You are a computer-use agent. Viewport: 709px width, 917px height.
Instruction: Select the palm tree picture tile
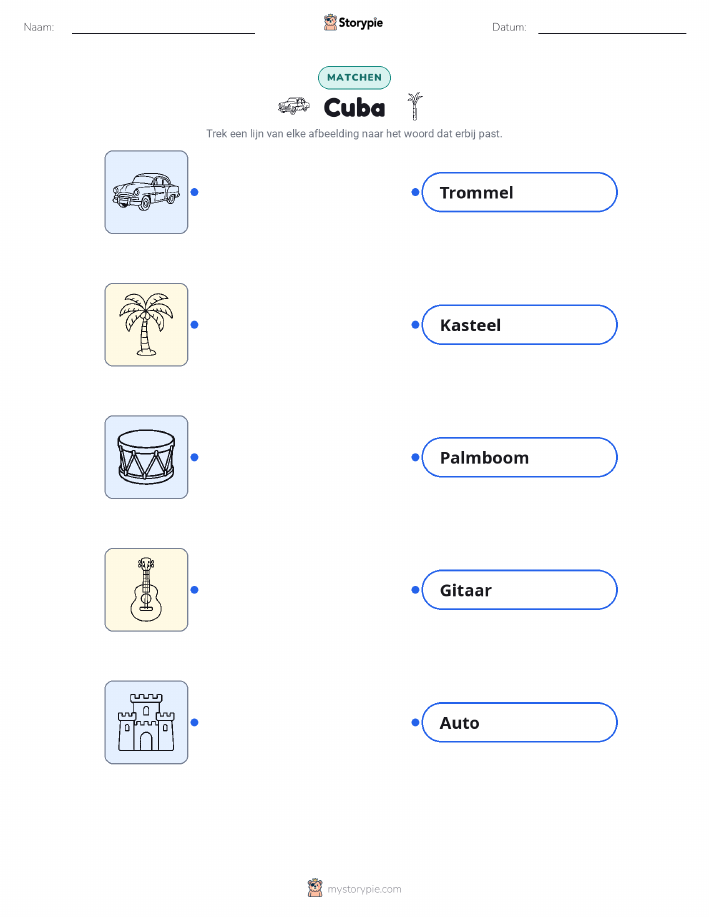146,325
